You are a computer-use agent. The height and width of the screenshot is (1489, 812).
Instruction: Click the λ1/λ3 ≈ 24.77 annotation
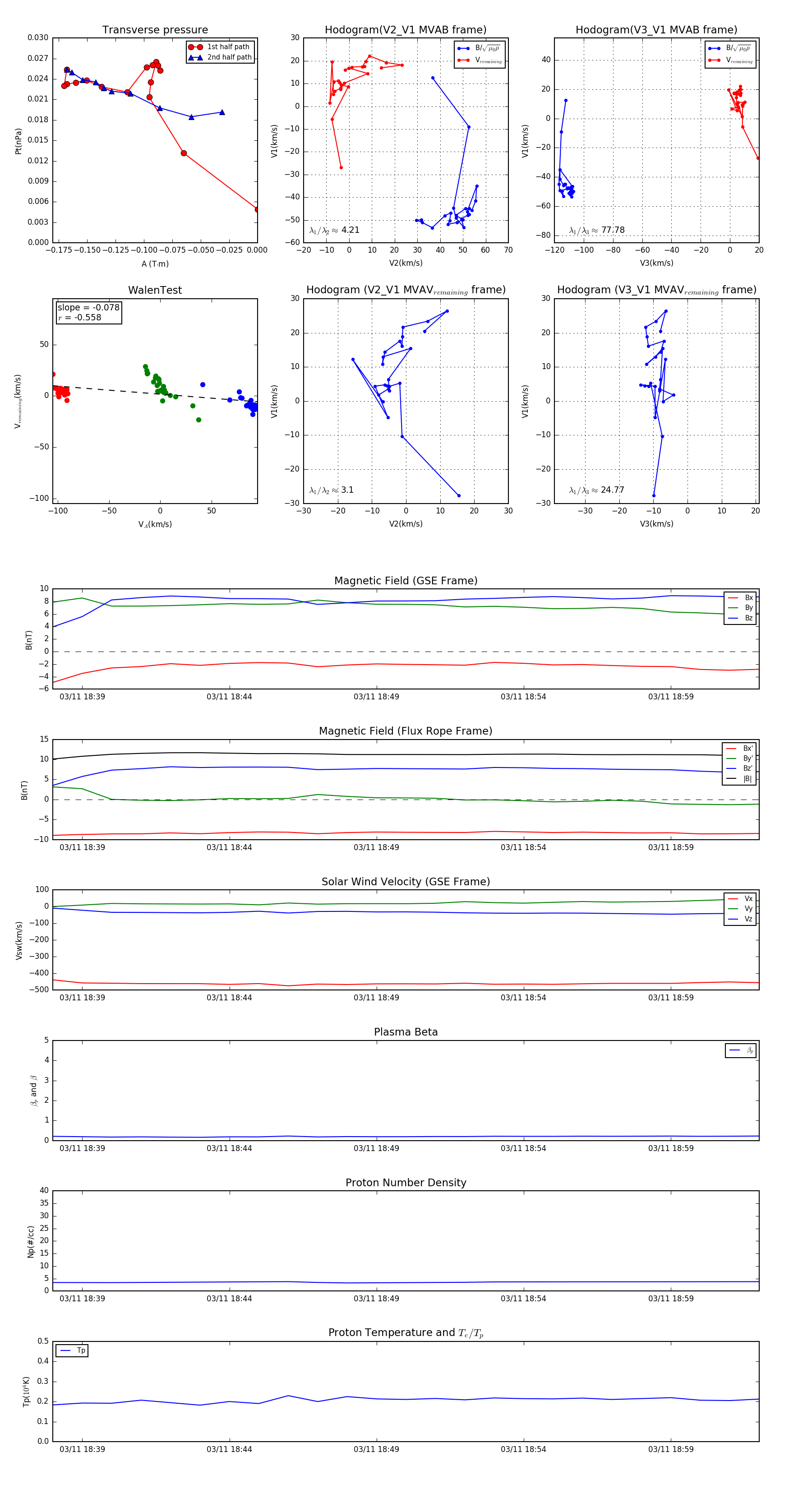coord(596,490)
